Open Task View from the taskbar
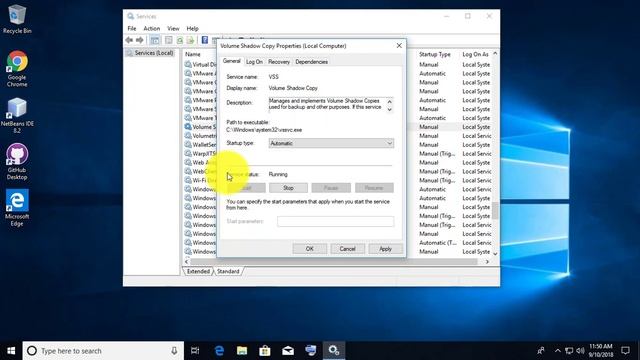The image size is (640, 360). pyautogui.click(x=195, y=351)
